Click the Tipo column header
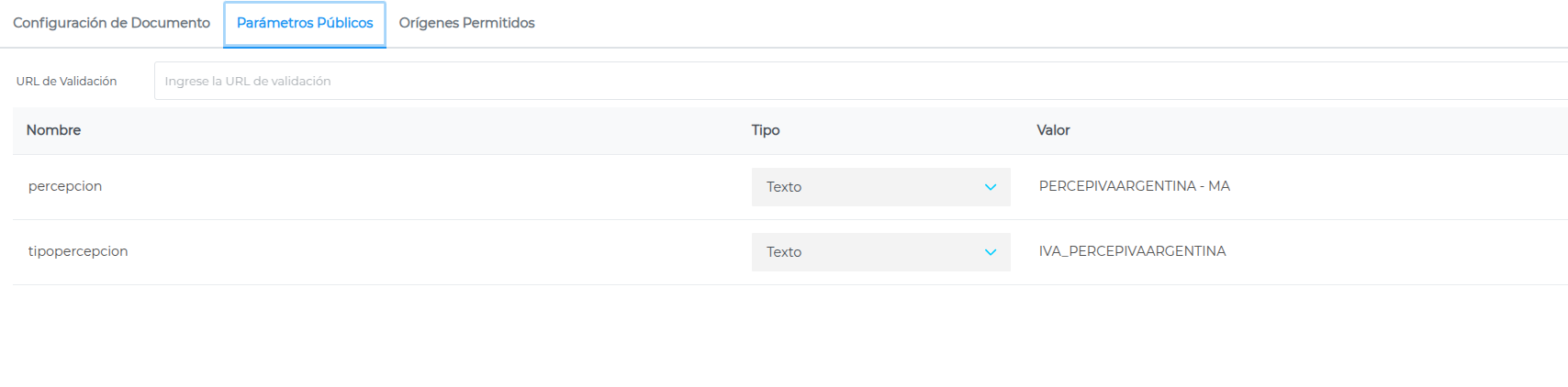Image resolution: width=1568 pixels, height=387 pixels. click(766, 130)
